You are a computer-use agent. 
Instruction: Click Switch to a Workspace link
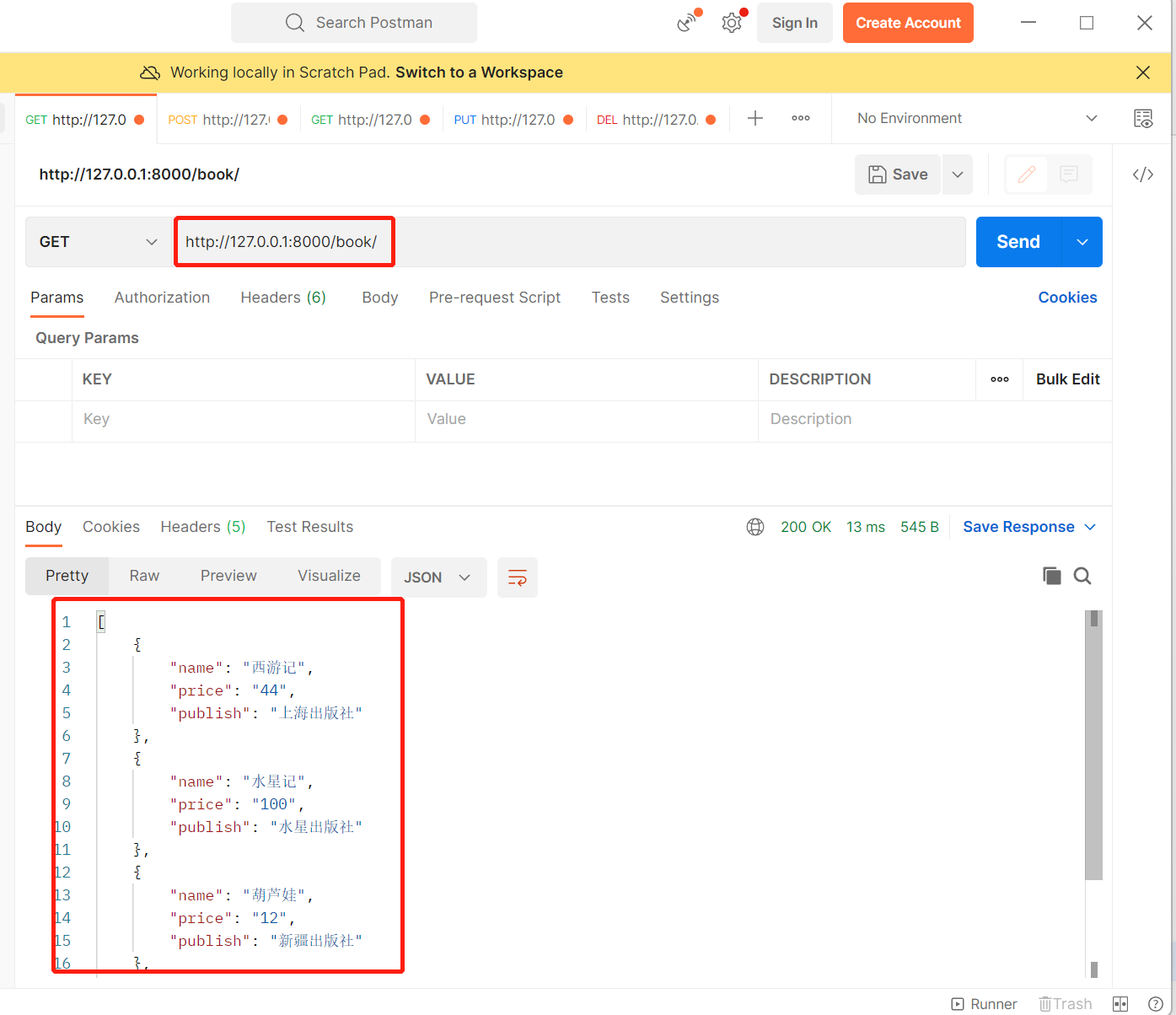(x=479, y=72)
